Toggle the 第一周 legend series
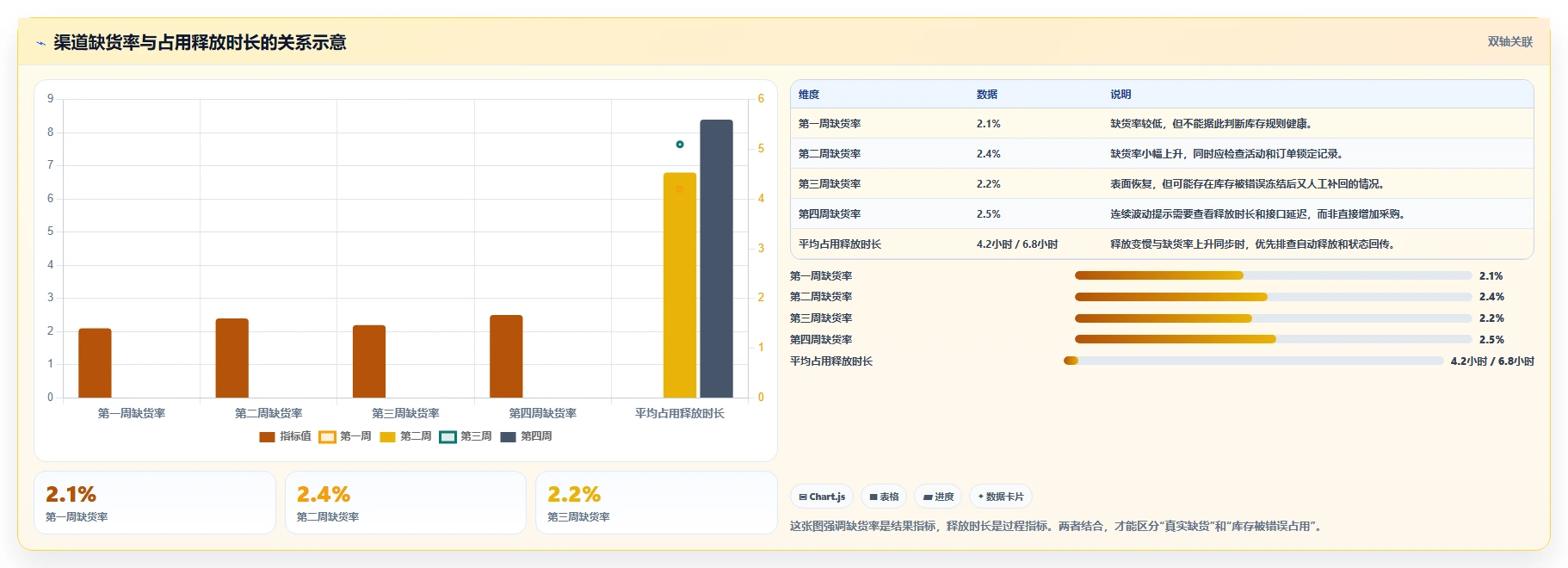1568x568 pixels. [345, 436]
